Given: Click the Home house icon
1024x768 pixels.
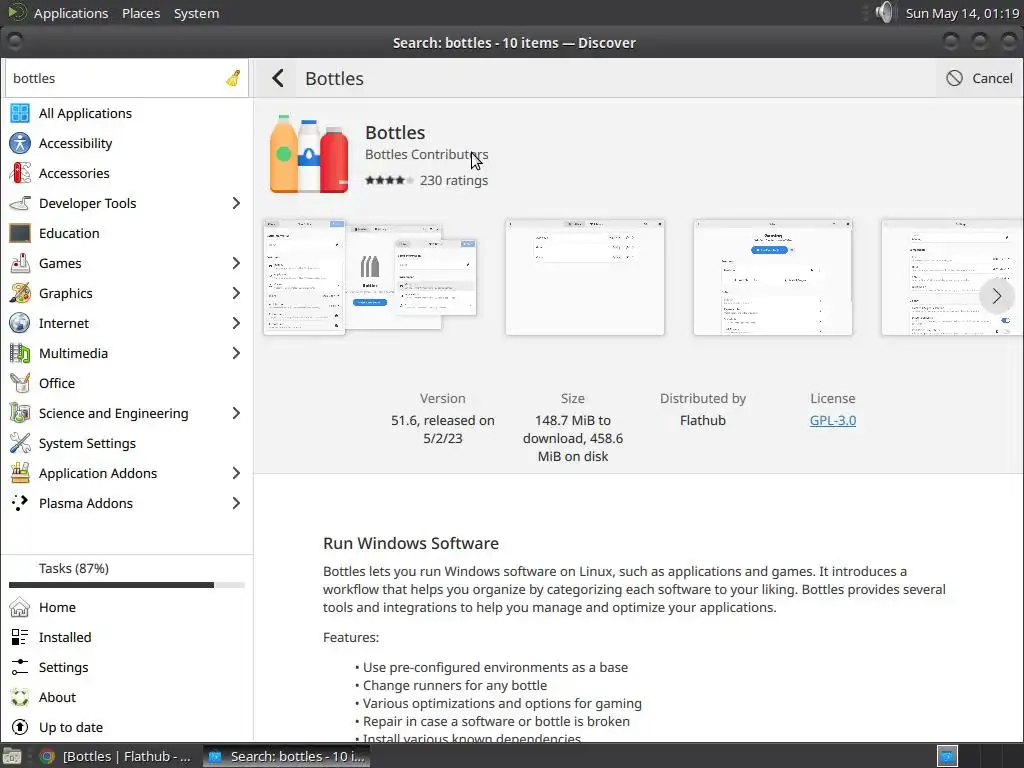Looking at the screenshot, I should pos(20,607).
